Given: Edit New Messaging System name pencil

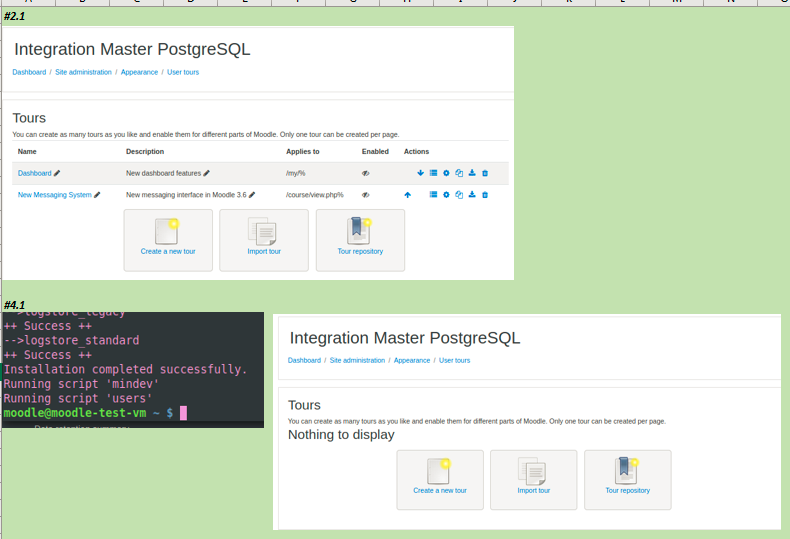Looking at the screenshot, I should [x=97, y=194].
